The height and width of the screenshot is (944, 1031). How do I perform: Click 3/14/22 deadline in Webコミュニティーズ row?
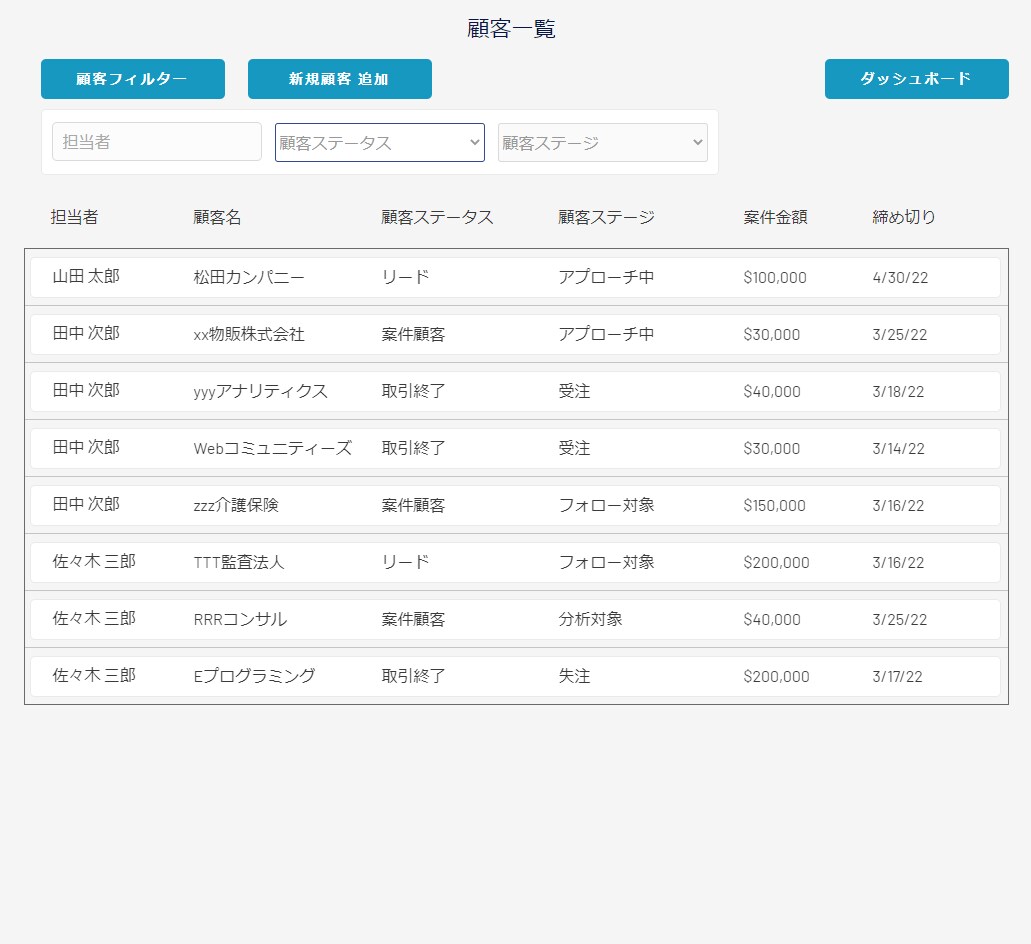[898, 448]
